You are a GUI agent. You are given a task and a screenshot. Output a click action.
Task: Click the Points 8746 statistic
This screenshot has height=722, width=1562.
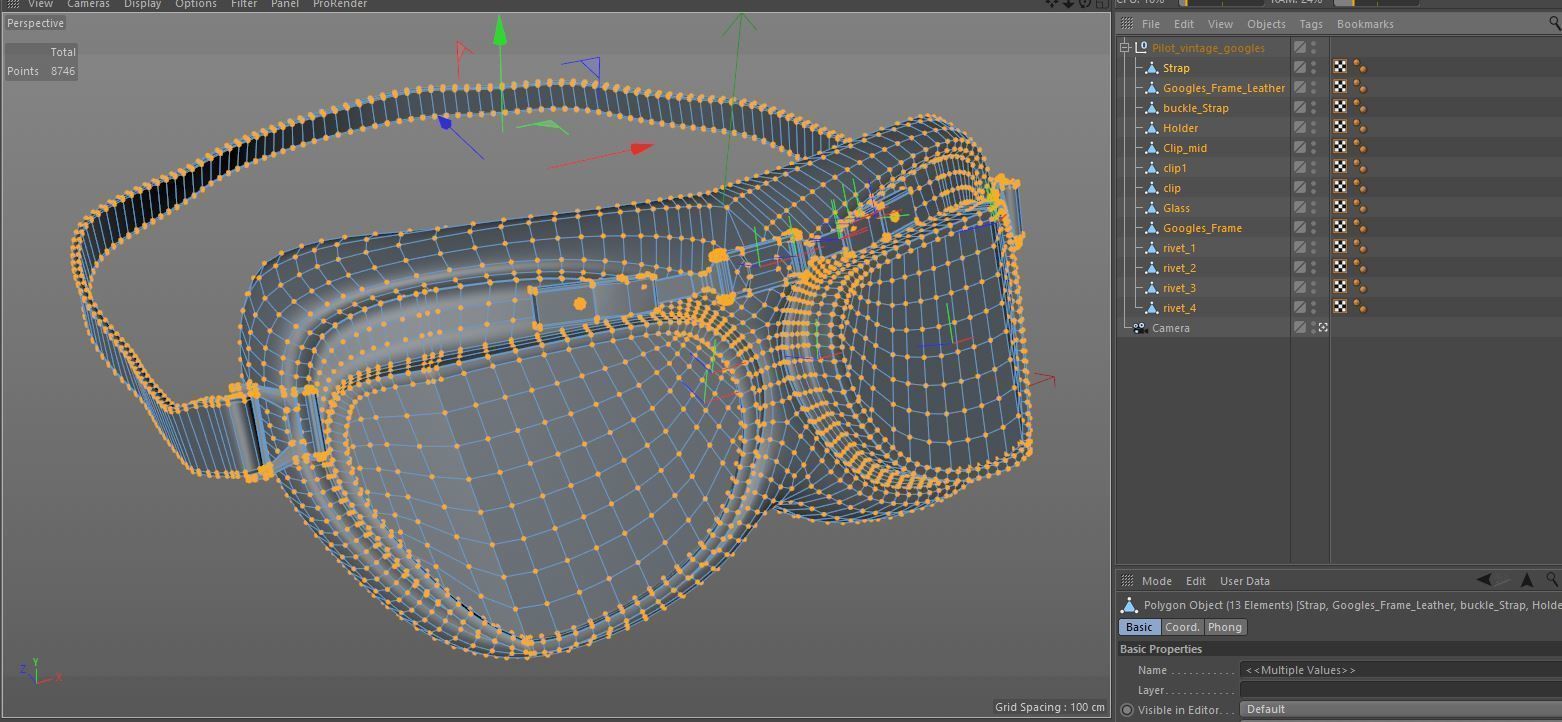[41, 71]
